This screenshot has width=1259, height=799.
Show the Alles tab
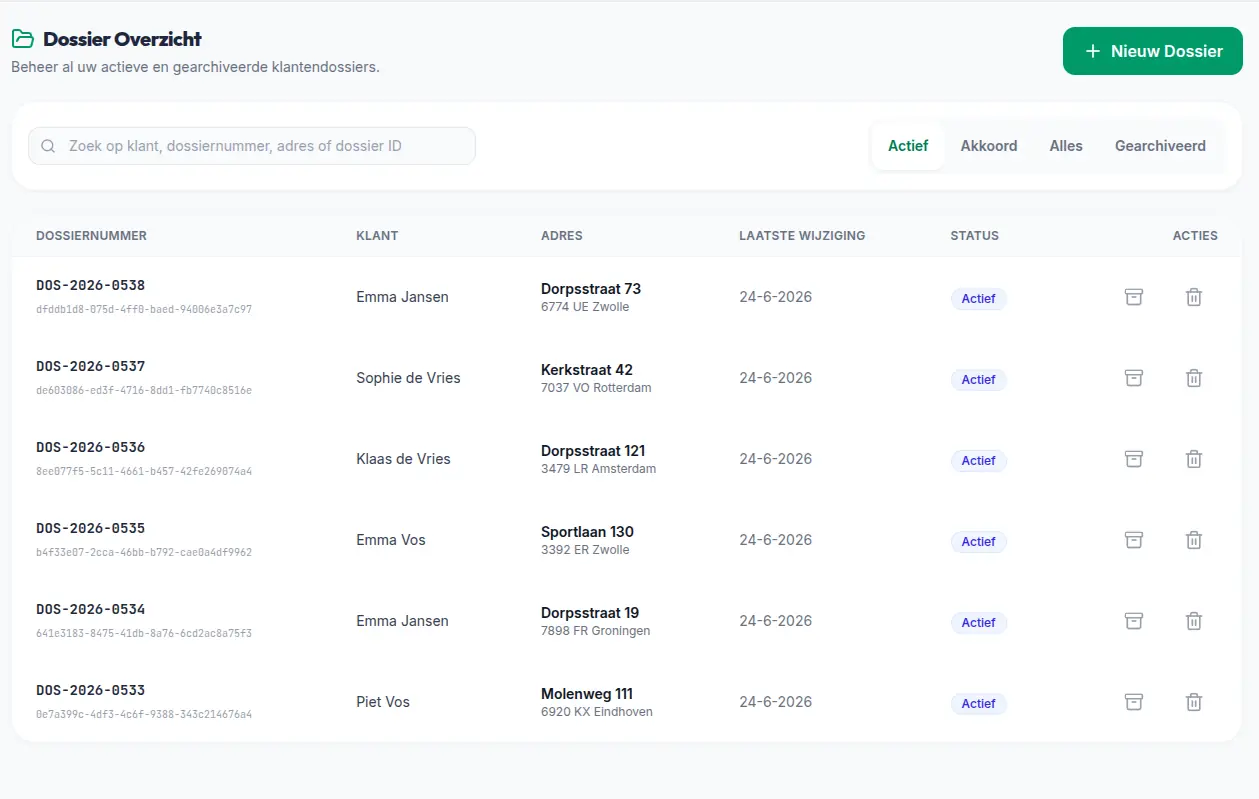(x=1066, y=146)
